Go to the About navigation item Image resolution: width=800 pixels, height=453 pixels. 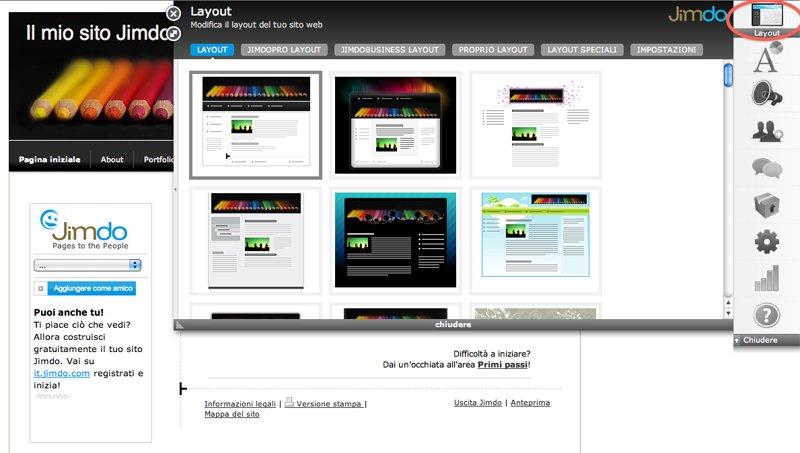112,159
